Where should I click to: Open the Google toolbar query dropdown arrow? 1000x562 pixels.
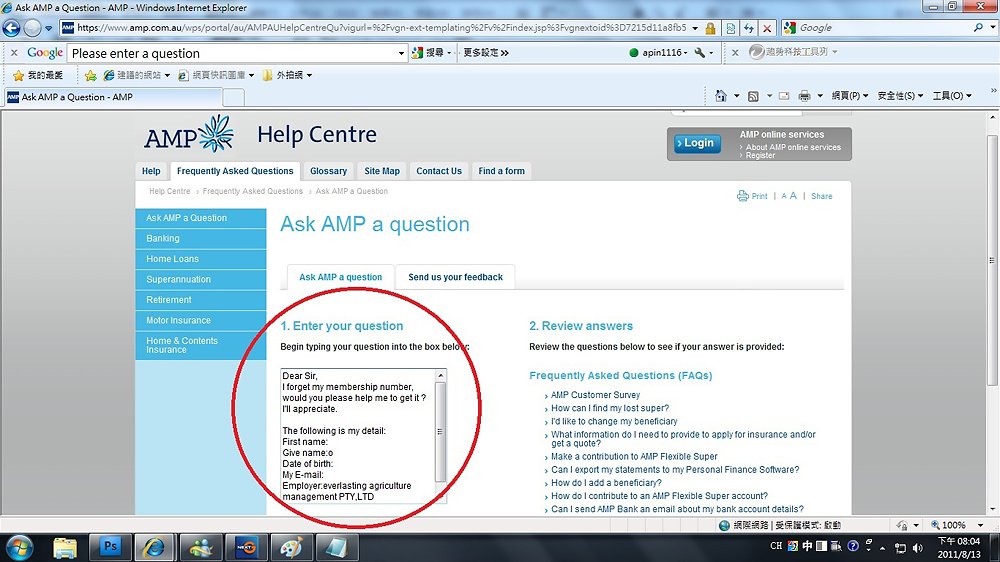pos(401,53)
